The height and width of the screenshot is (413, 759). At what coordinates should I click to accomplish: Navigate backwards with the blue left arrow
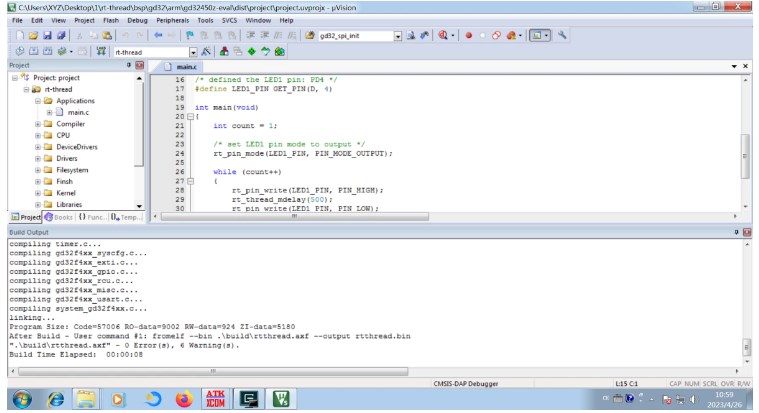(158, 35)
